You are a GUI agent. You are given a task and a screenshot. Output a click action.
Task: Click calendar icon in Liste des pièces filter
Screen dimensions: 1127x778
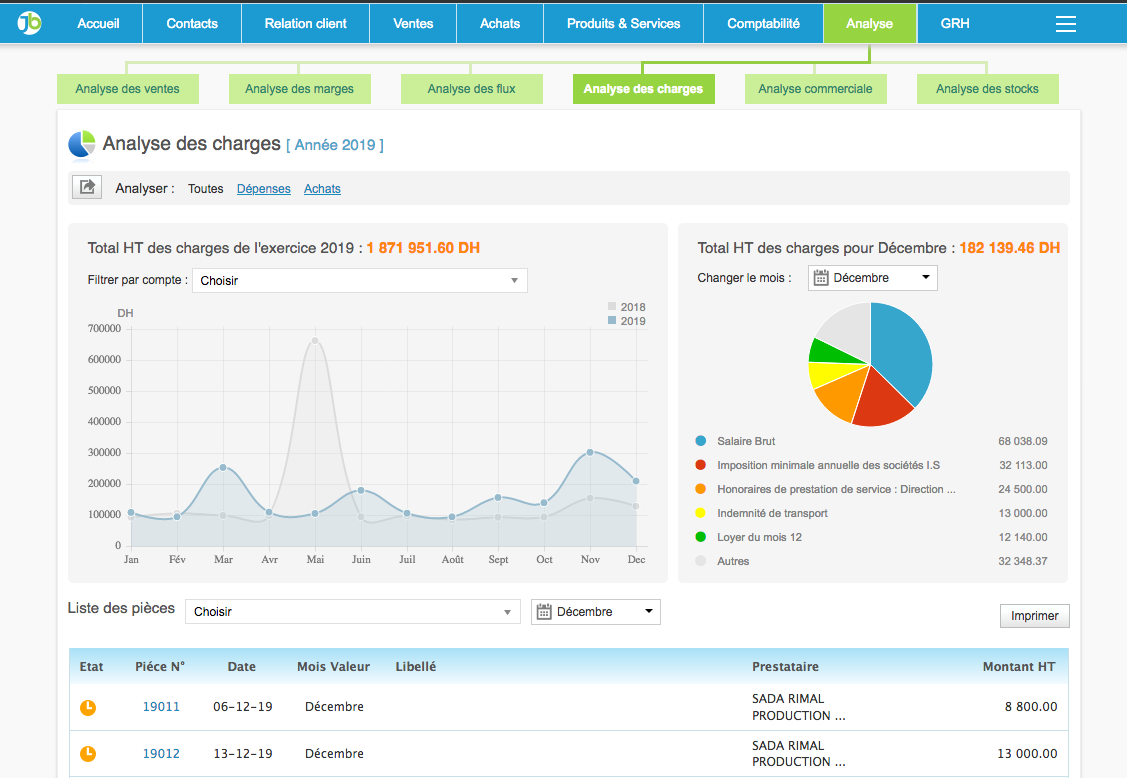[545, 611]
